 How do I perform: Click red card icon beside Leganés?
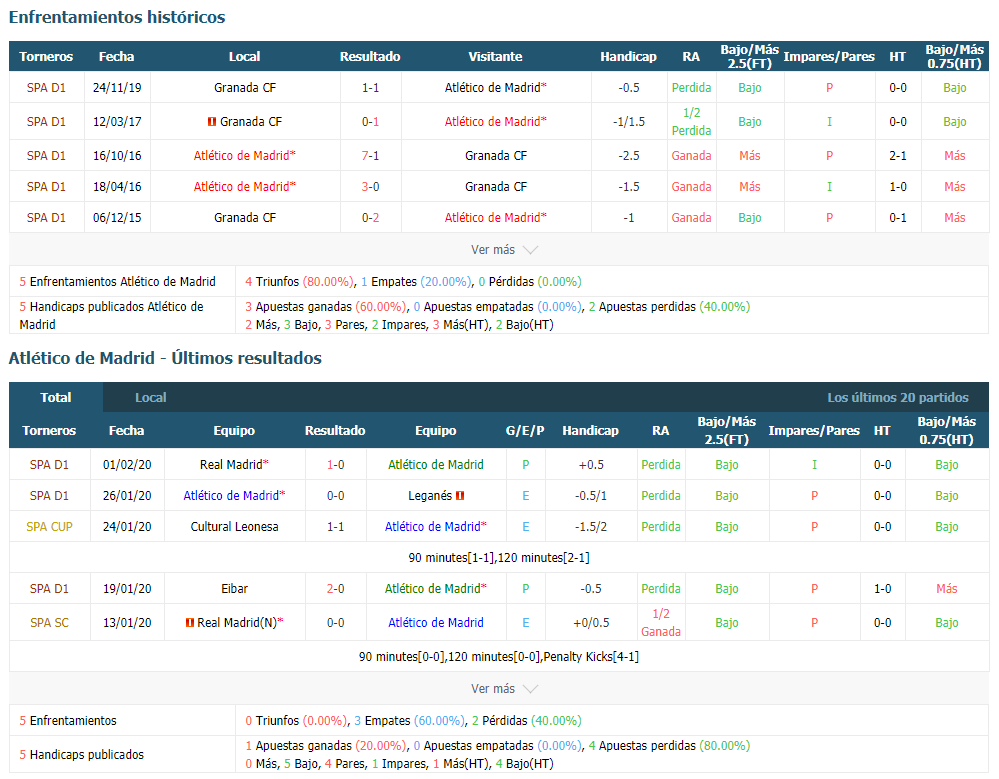click(460, 496)
